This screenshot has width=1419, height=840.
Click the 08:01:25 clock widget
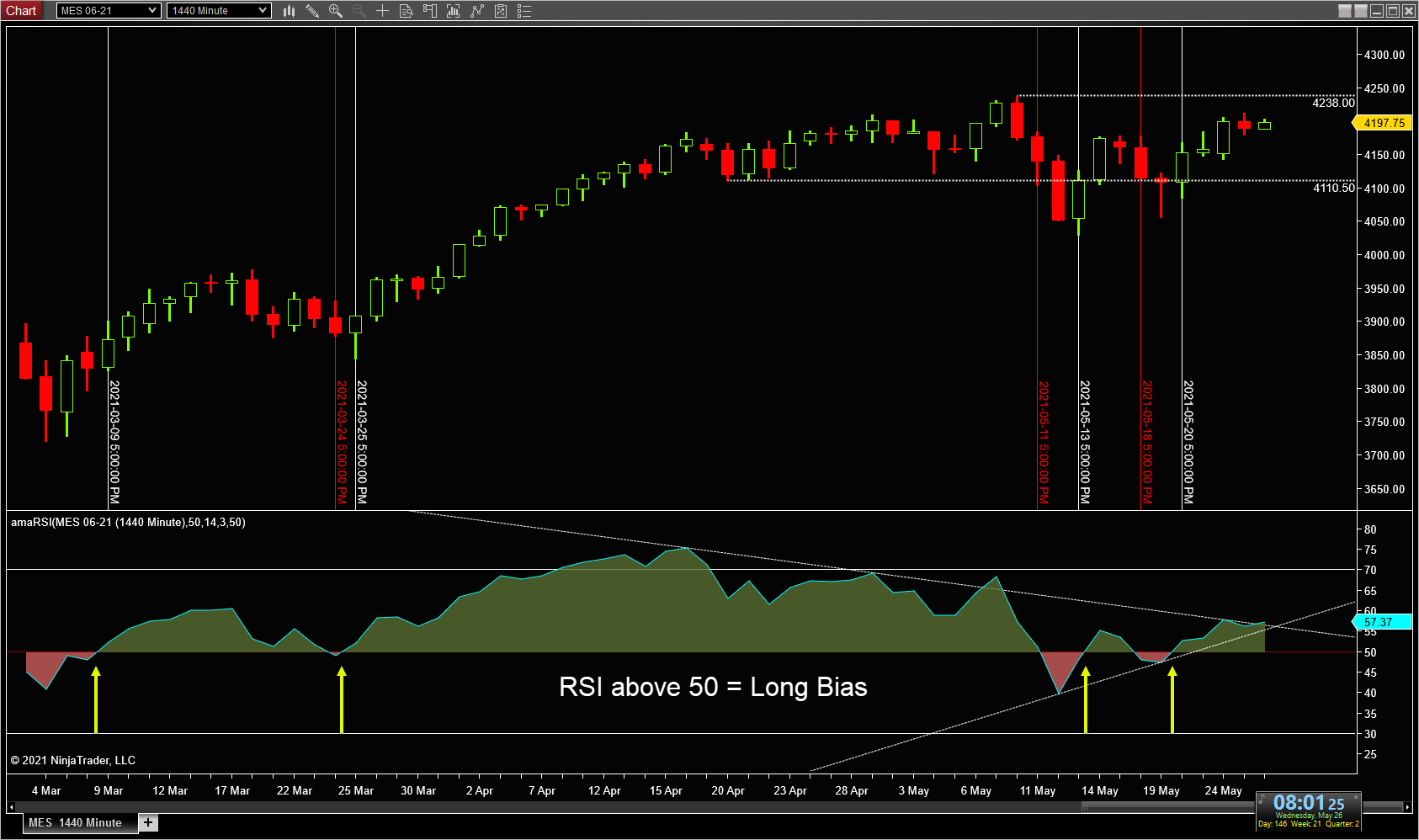coord(1308,811)
